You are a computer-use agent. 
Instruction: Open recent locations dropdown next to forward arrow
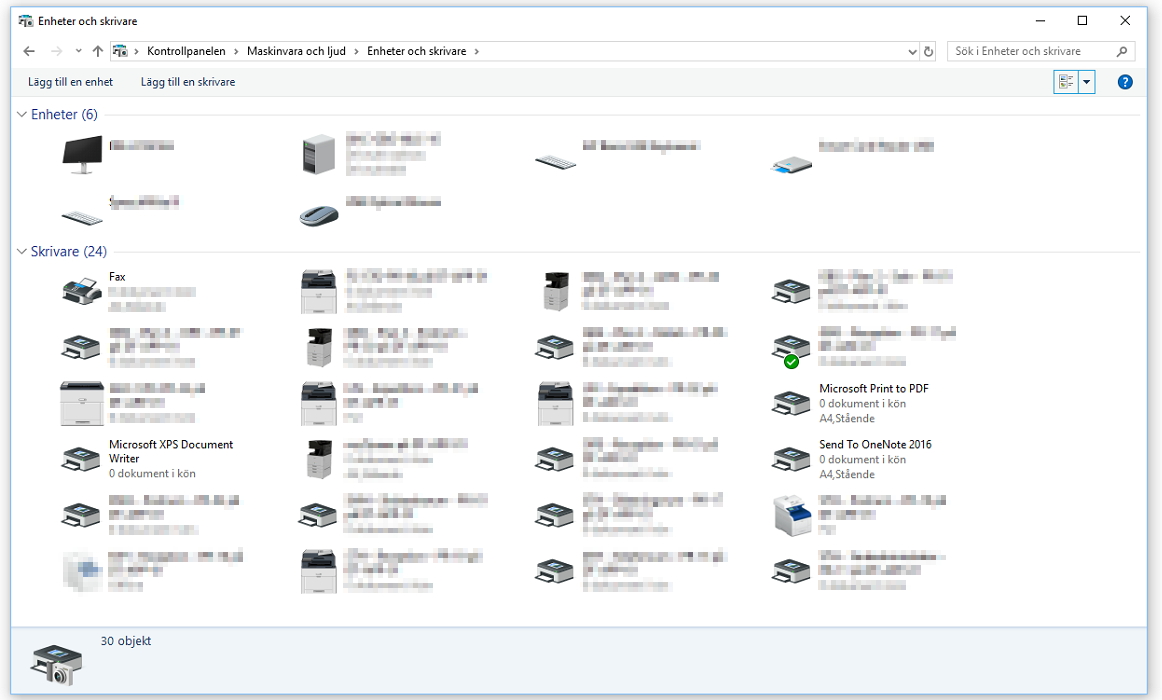coord(77,51)
